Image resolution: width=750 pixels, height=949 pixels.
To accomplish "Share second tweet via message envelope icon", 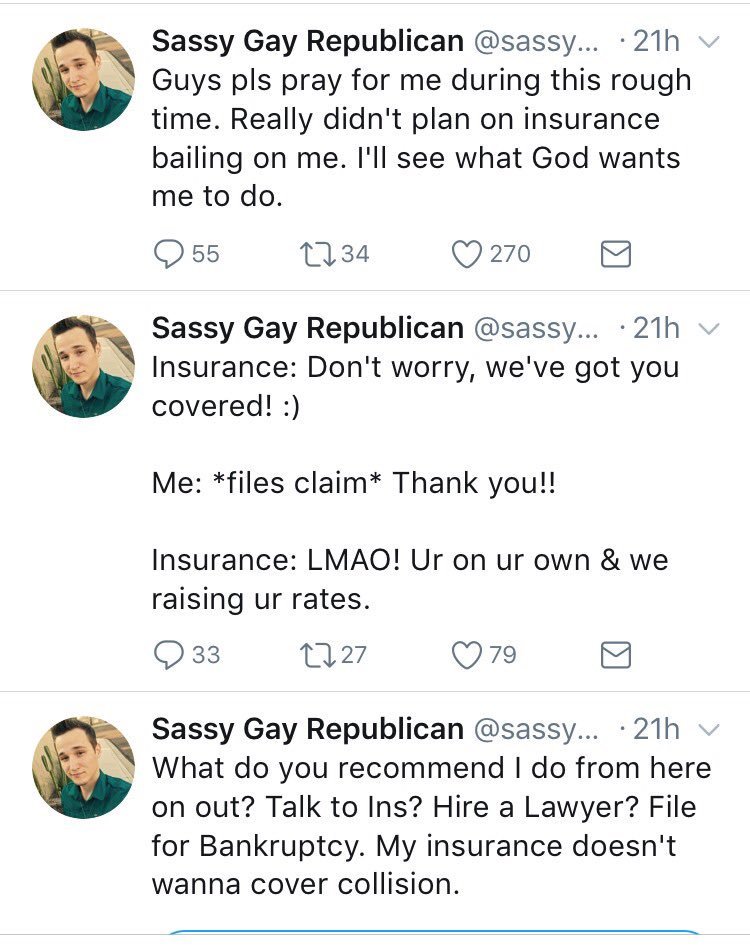I will [x=615, y=655].
